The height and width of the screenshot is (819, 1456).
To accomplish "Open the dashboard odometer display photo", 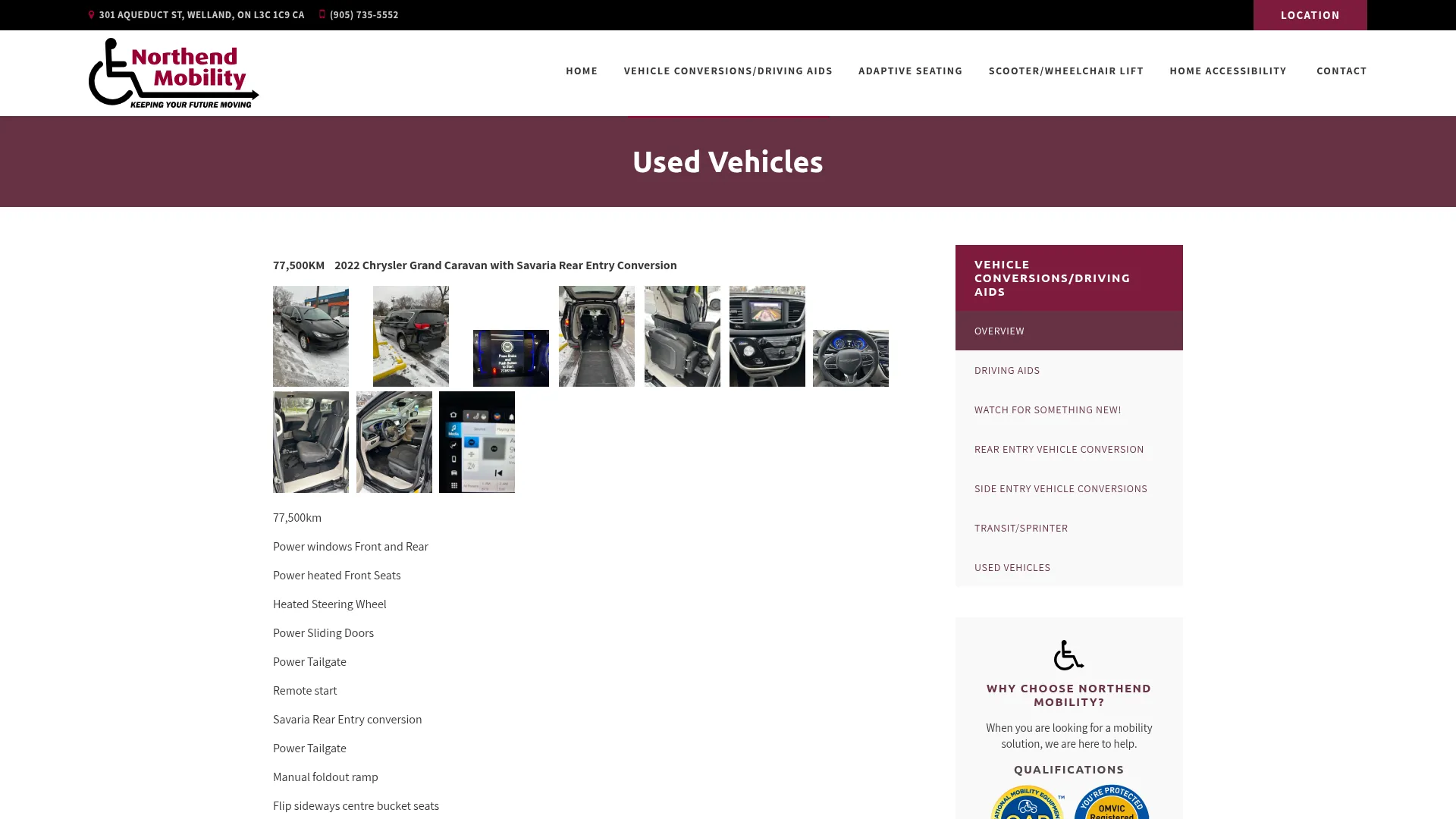I will click(511, 358).
